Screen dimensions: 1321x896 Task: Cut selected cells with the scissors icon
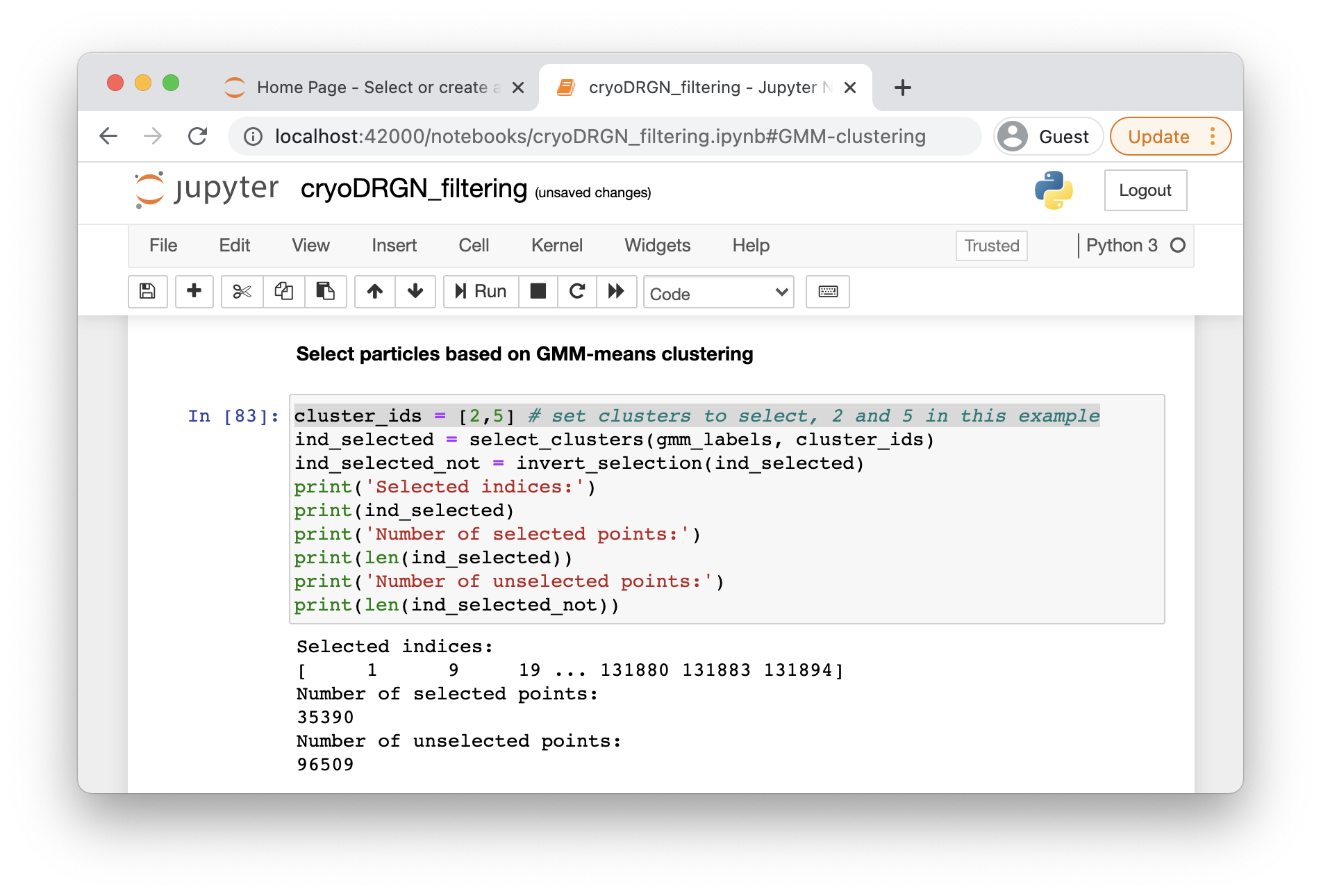click(242, 292)
